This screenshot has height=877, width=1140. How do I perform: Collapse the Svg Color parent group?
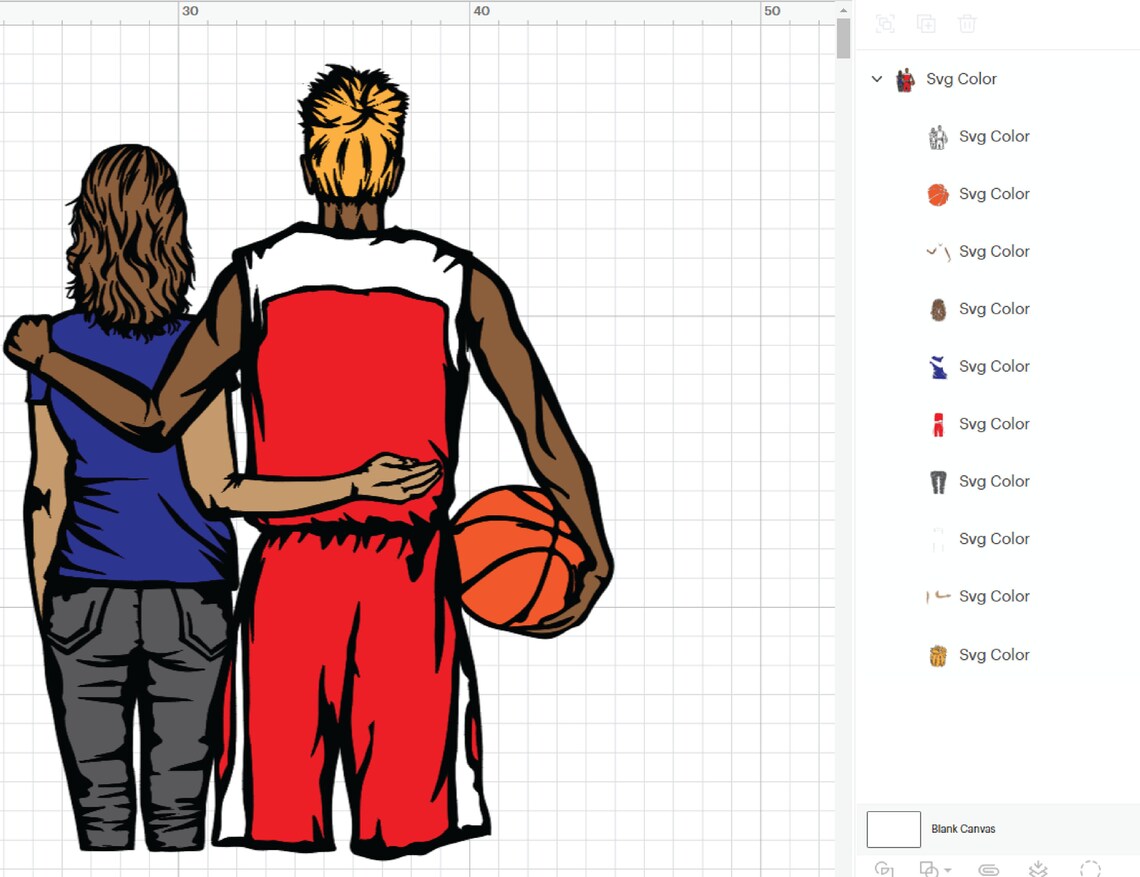877,79
